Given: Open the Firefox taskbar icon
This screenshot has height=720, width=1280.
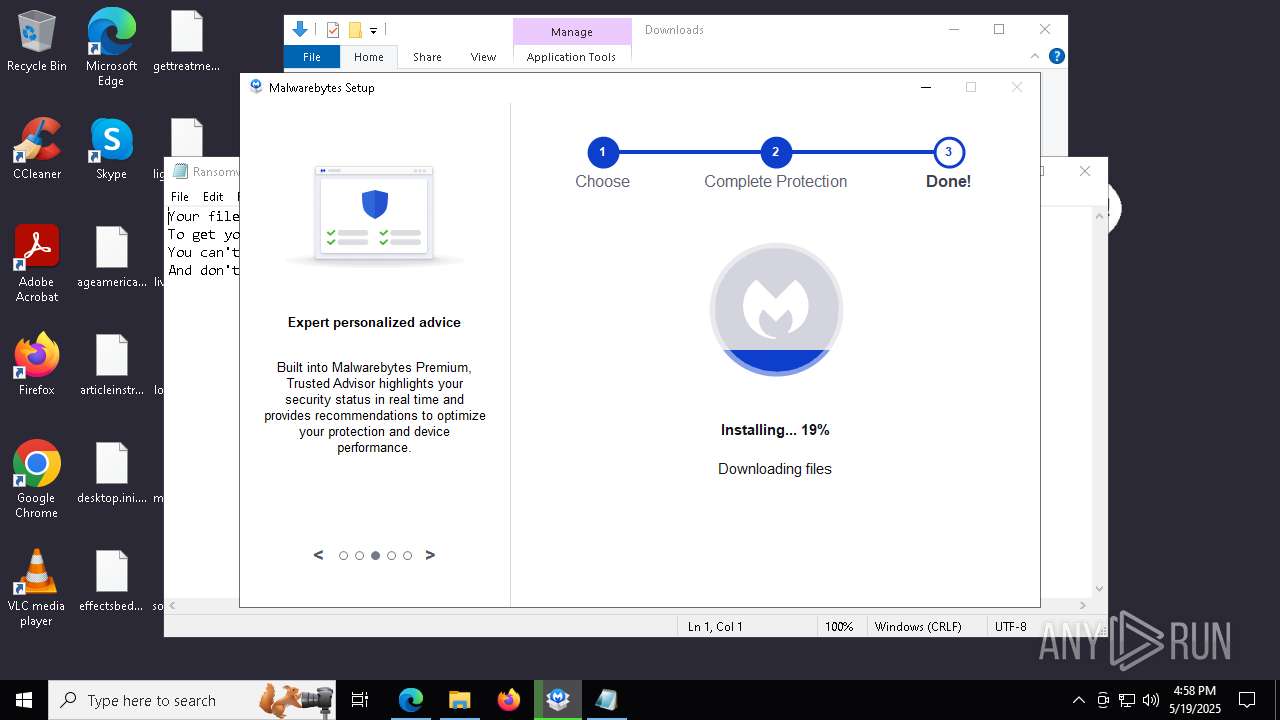Looking at the screenshot, I should point(509,700).
